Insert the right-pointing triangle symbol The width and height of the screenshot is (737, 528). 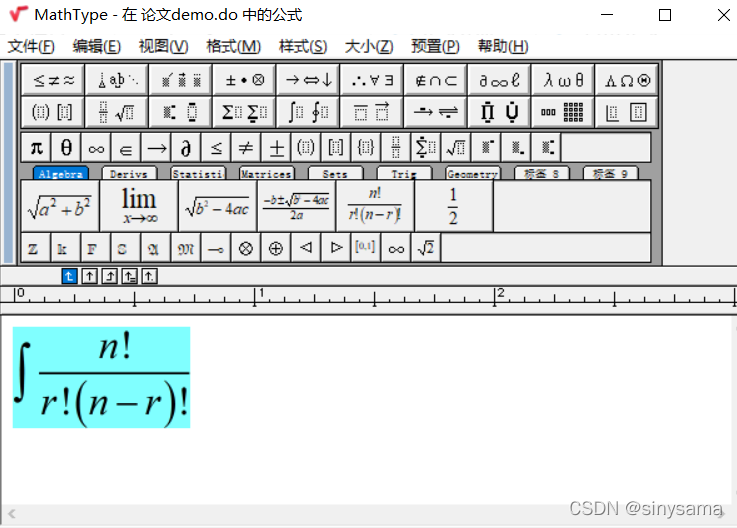(336, 248)
